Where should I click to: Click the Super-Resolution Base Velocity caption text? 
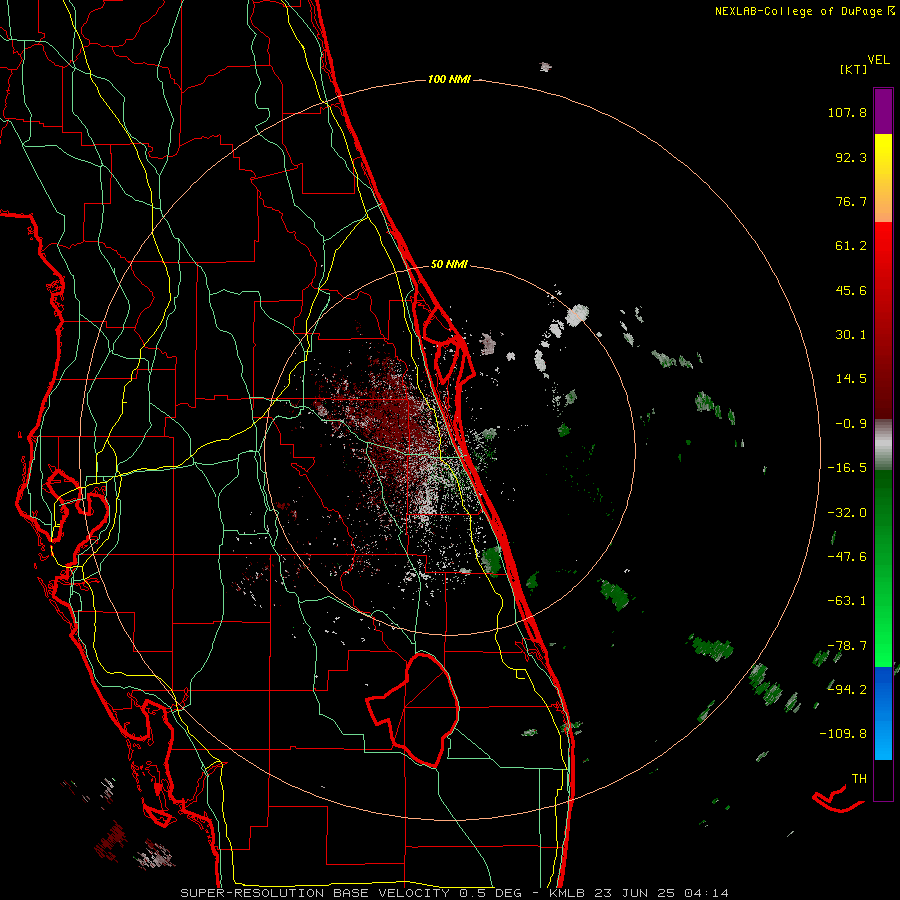[455, 893]
